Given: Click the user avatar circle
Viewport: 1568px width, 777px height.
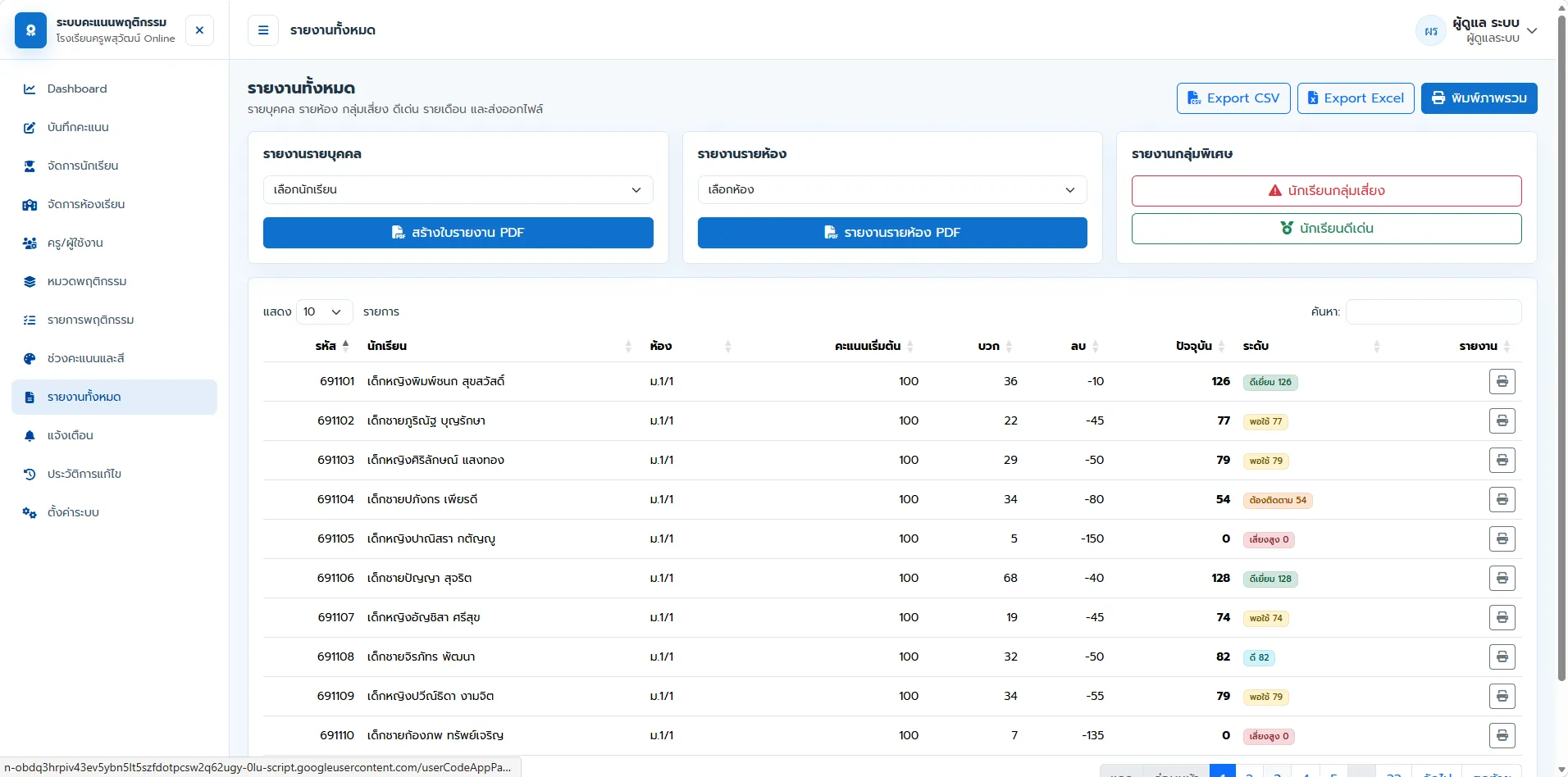Looking at the screenshot, I should pos(1431,31).
